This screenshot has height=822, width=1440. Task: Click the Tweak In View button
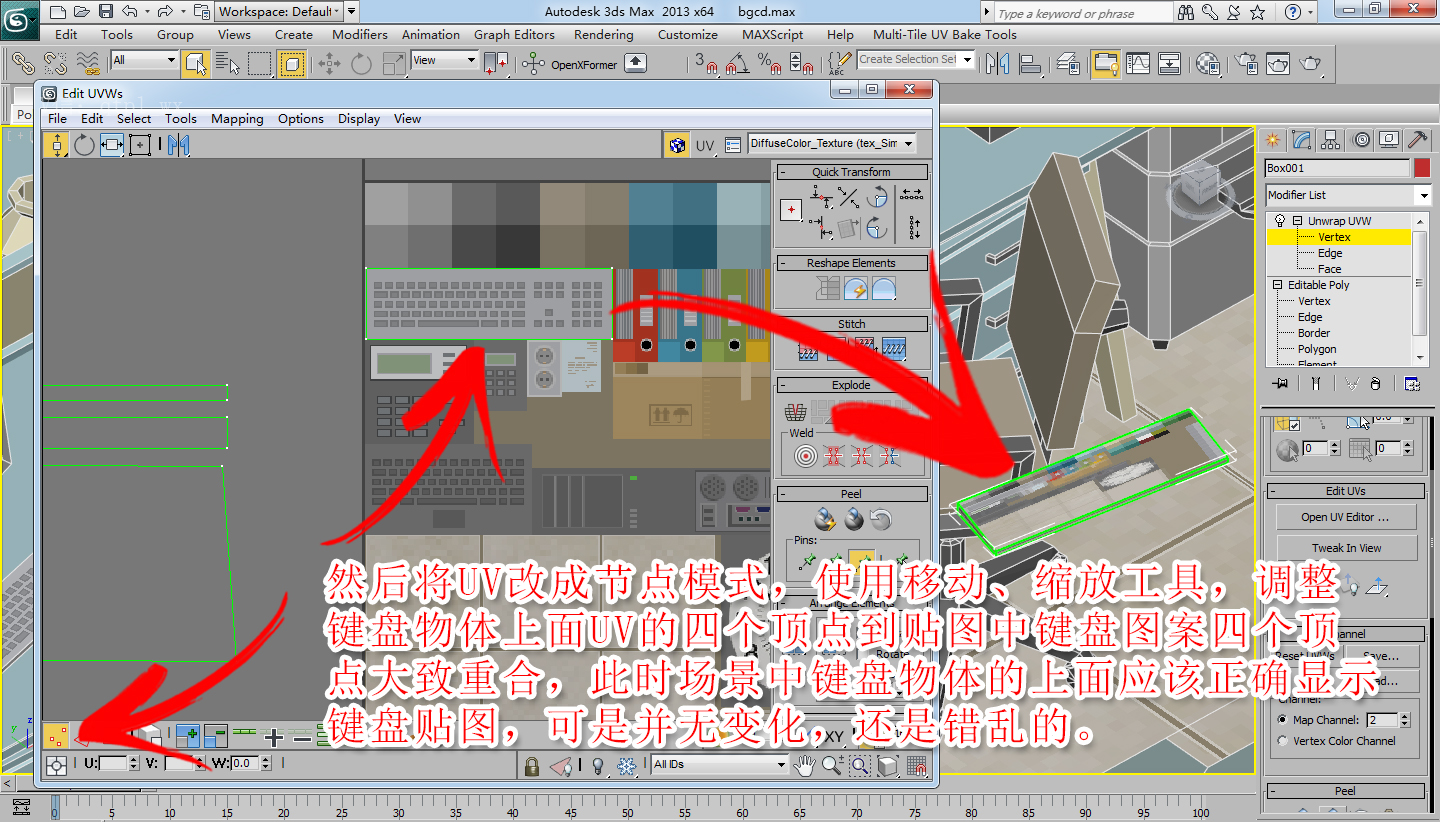tap(1345, 547)
